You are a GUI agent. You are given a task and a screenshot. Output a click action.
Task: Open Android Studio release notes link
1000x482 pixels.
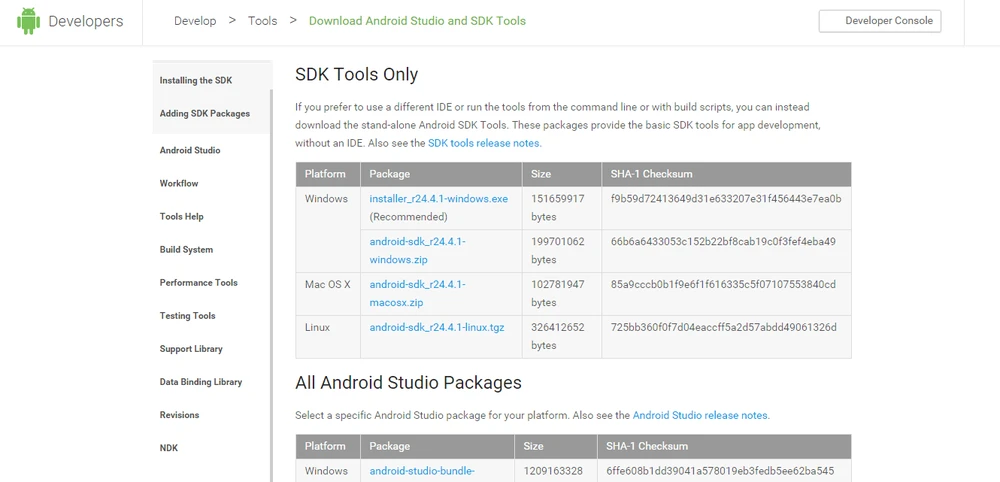click(700, 416)
